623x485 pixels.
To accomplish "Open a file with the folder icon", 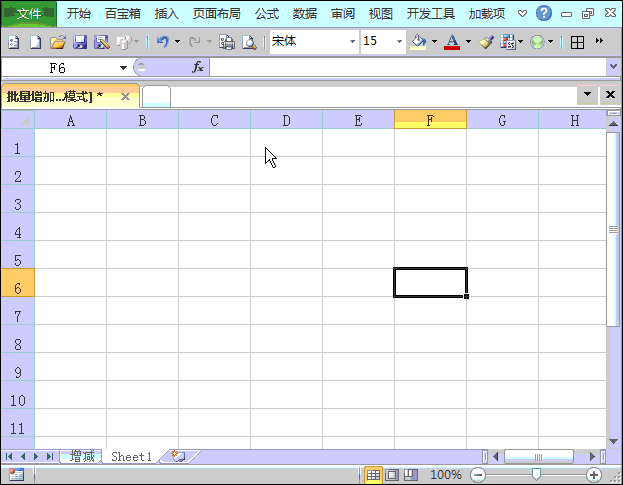I will point(58,42).
